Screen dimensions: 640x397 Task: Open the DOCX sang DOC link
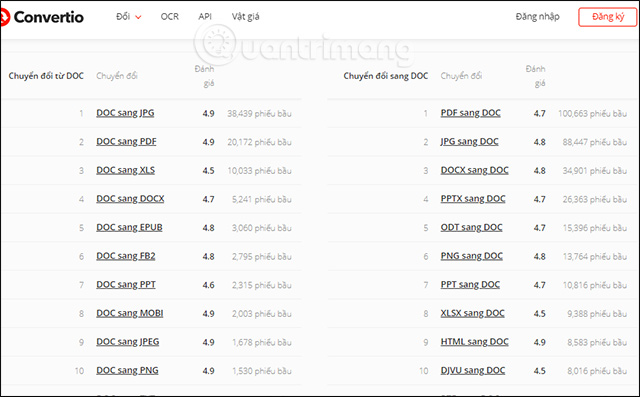pos(474,170)
